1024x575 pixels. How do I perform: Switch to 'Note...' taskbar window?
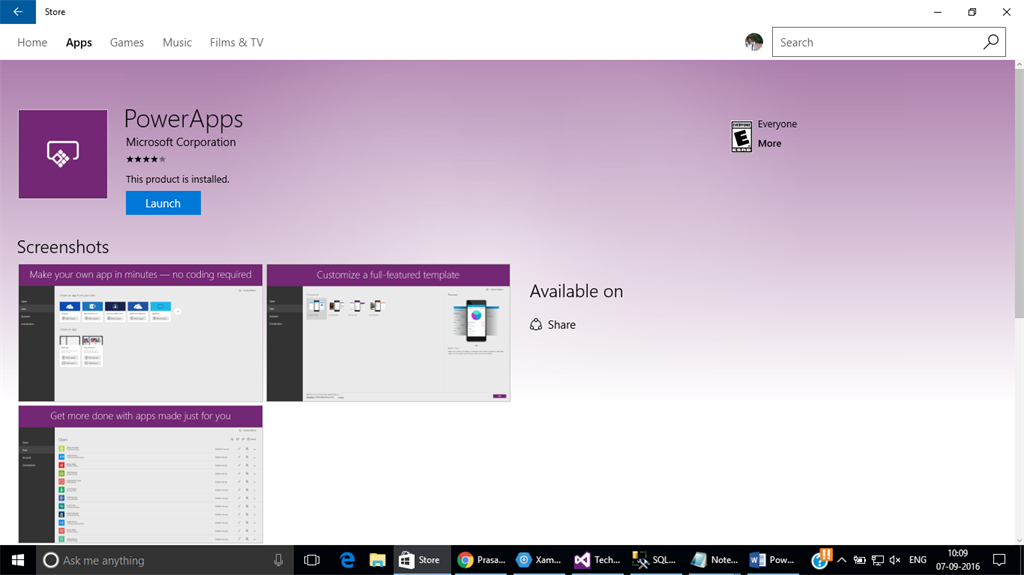pyautogui.click(x=714, y=560)
